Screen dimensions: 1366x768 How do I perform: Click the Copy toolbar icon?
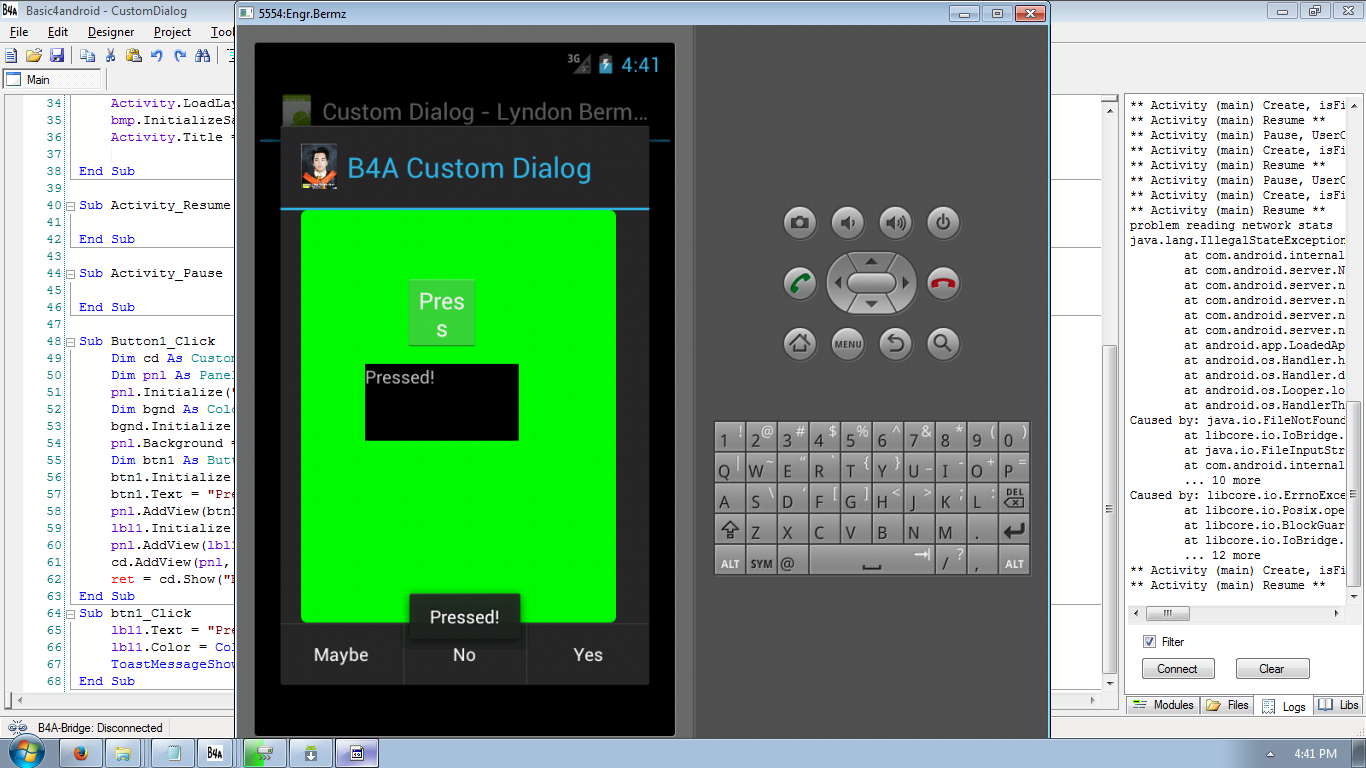point(88,56)
